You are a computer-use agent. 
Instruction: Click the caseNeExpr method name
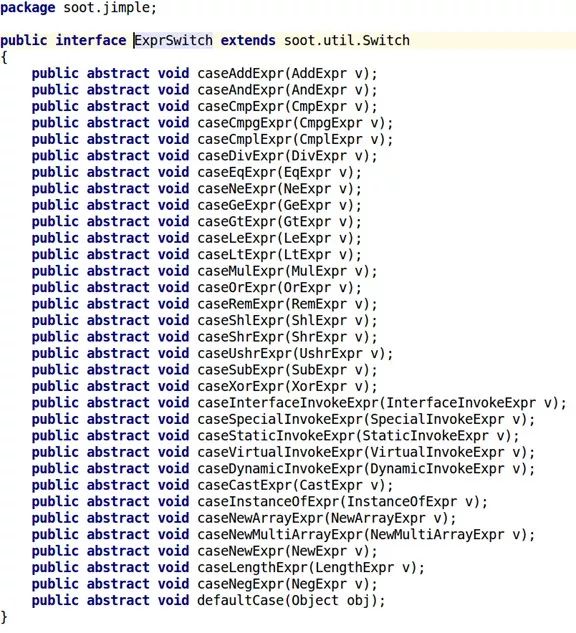237,189
